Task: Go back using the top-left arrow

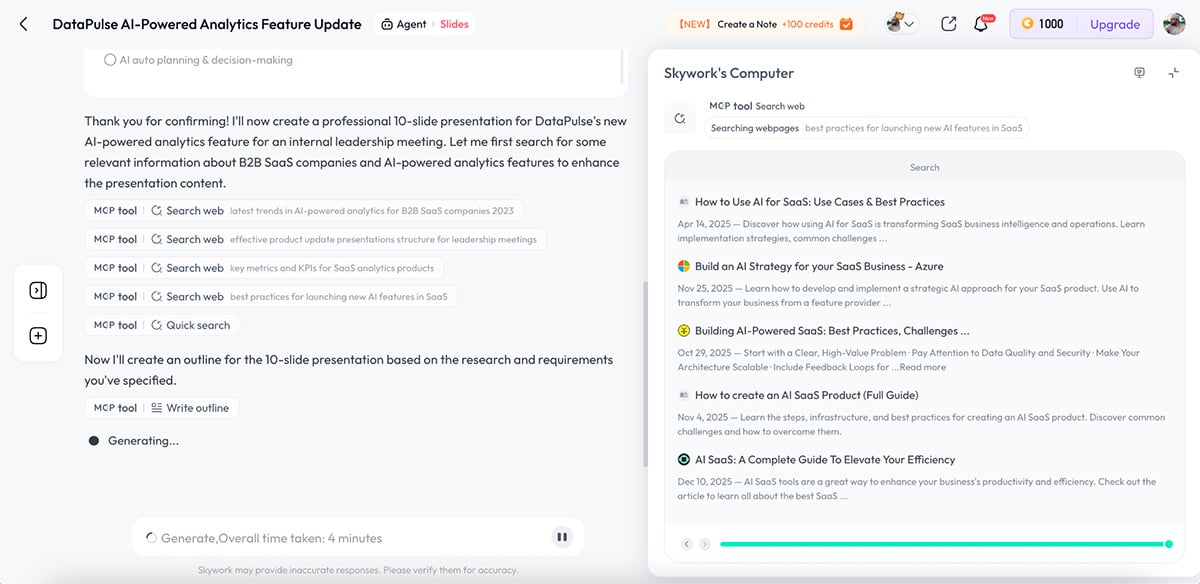Action: tap(24, 24)
